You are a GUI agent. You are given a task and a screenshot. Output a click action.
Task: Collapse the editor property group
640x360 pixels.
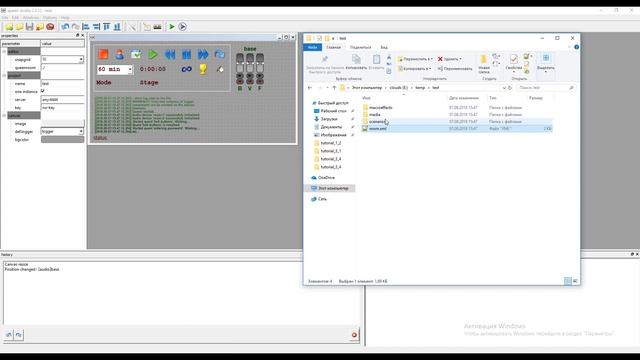(x=4, y=52)
